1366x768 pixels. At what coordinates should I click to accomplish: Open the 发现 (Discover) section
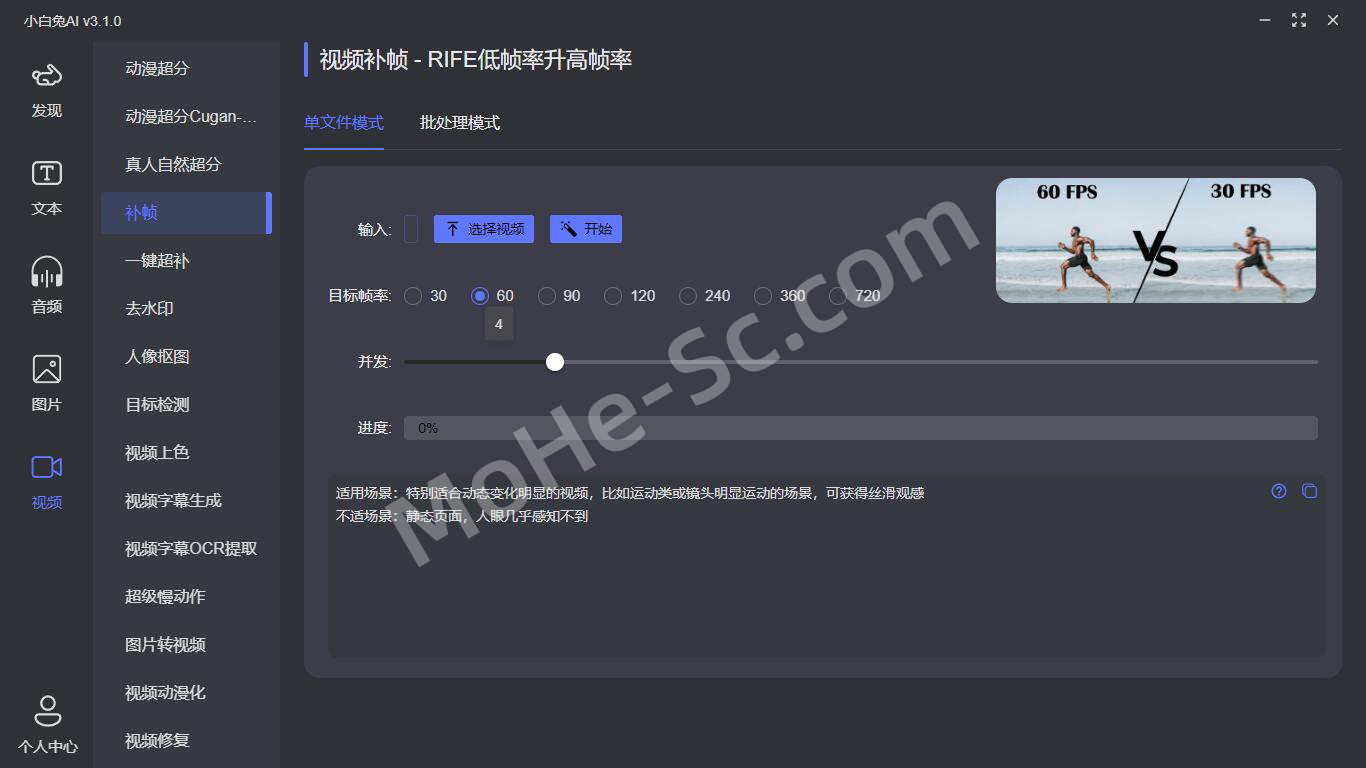[47, 90]
